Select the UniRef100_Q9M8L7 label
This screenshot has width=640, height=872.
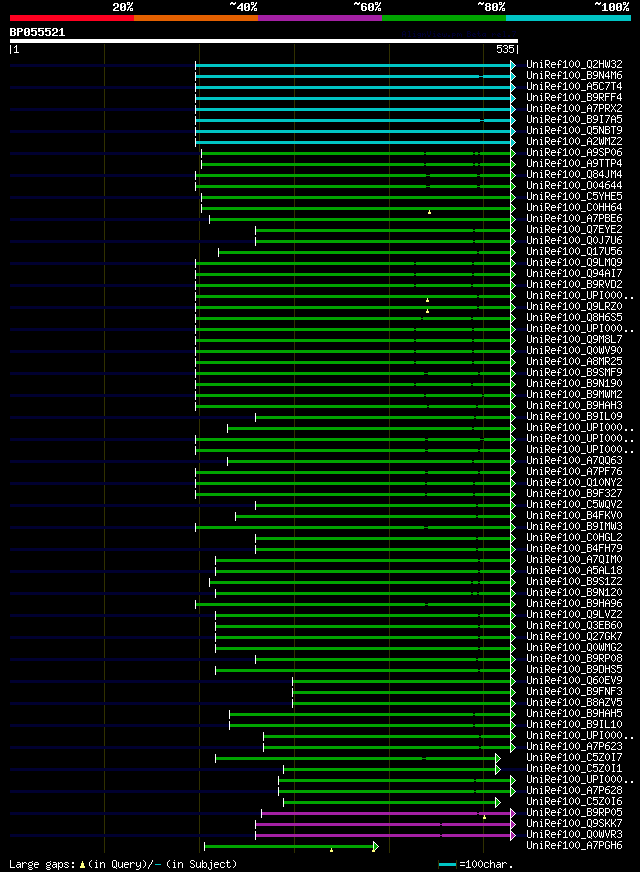pyautogui.click(x=574, y=340)
